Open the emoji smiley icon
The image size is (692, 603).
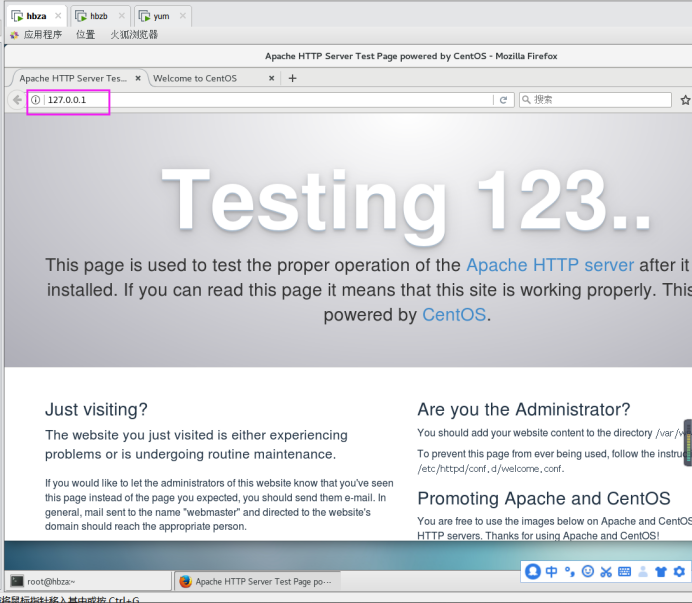(588, 572)
